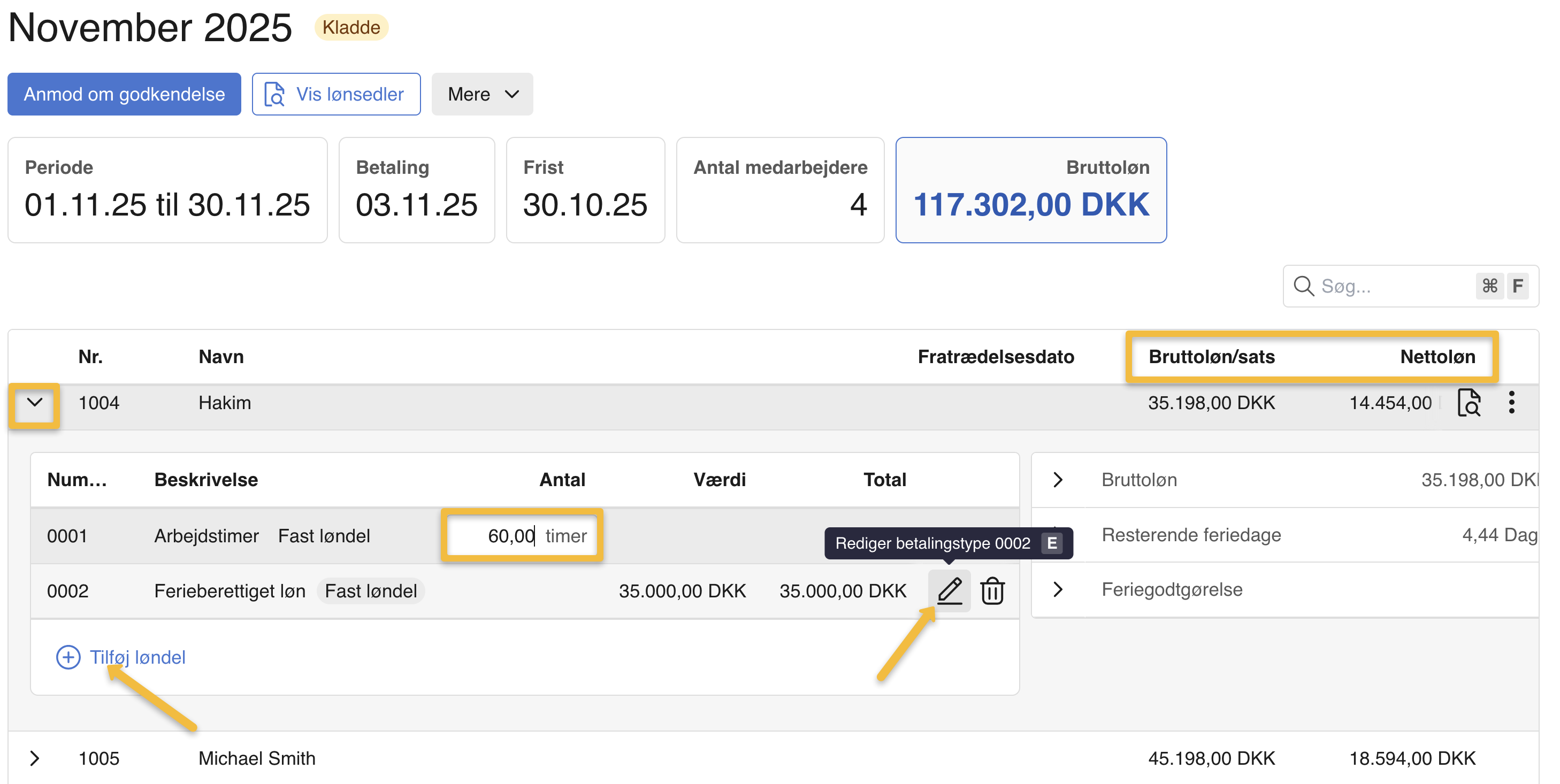Viewport: 1560px width, 784px height.
Task: Click the Bruttoløn/sats column header
Action: [1211, 357]
